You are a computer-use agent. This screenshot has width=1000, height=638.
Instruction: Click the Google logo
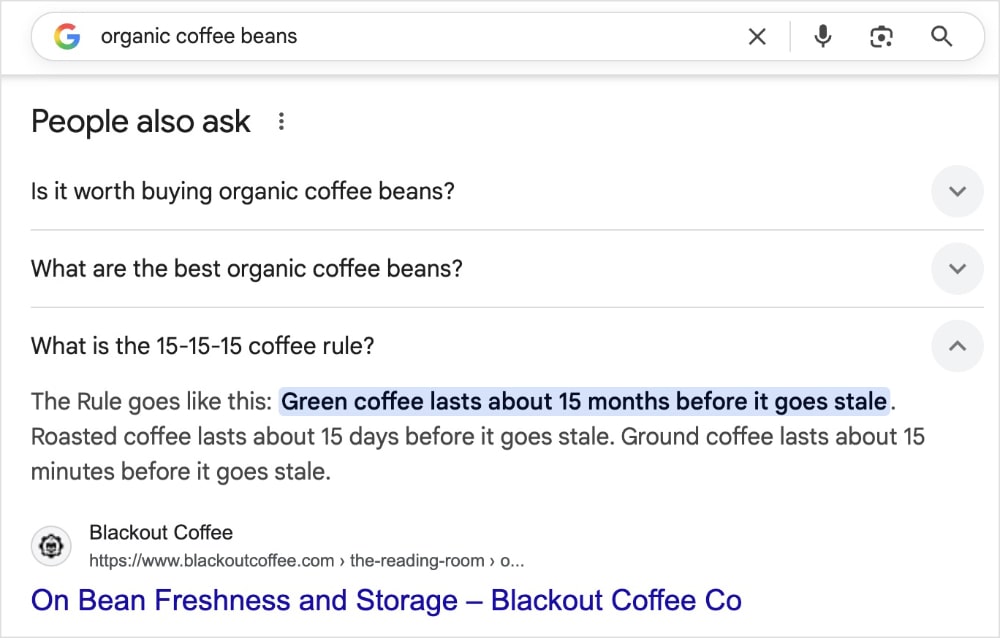[66, 36]
